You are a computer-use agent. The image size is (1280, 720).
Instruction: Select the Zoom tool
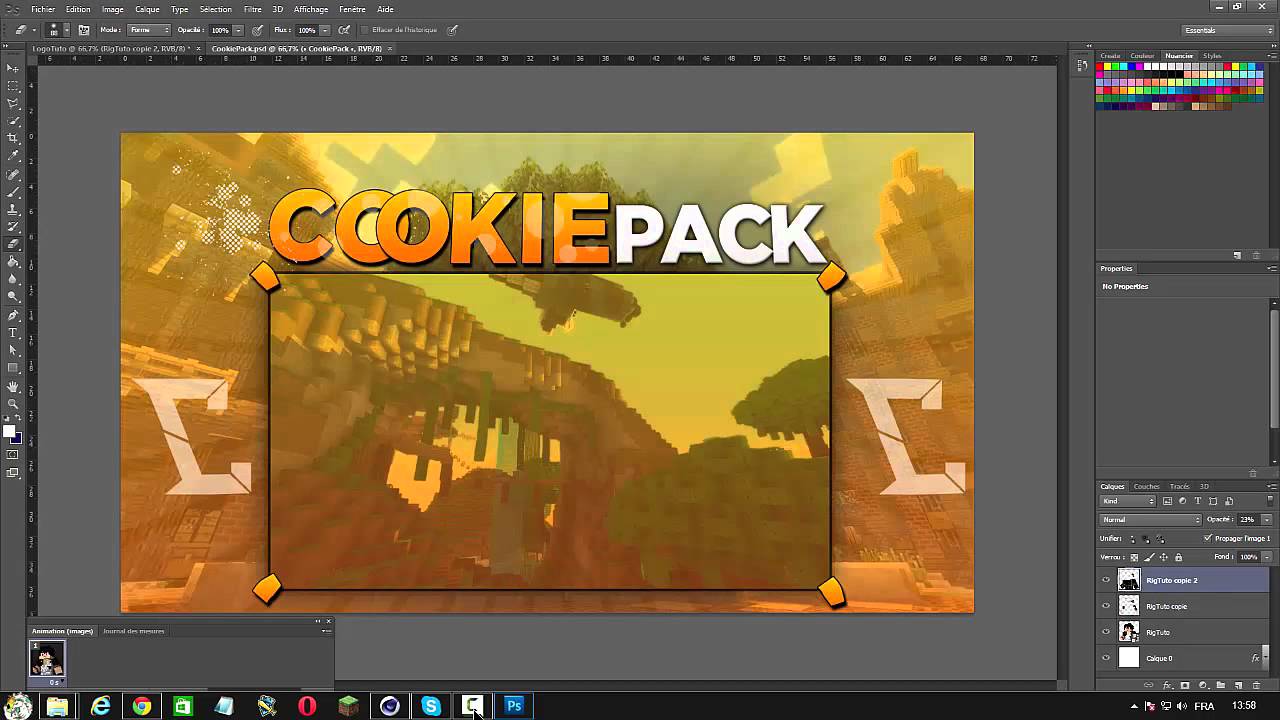[x=13, y=403]
